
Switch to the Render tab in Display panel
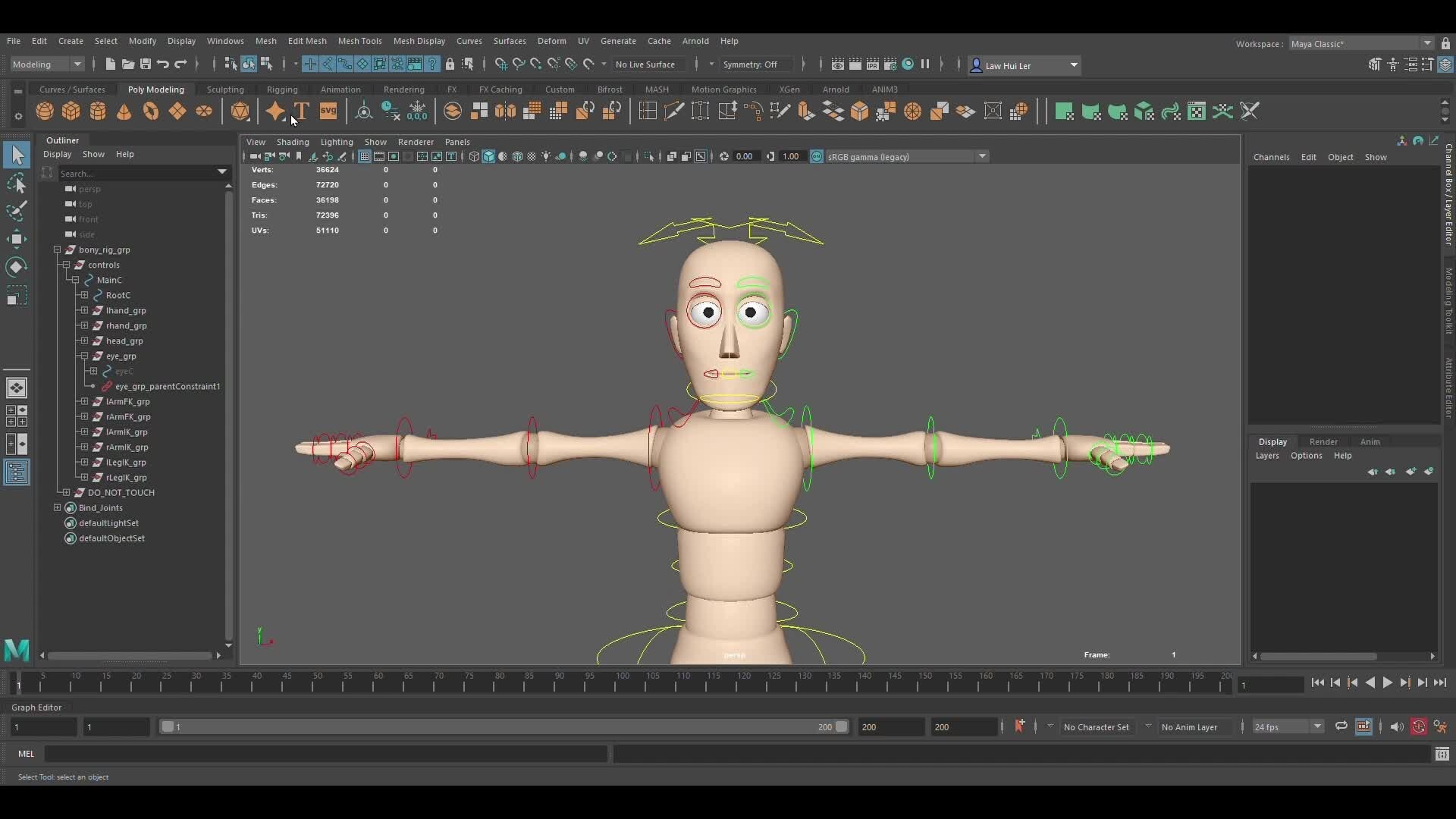point(1324,441)
